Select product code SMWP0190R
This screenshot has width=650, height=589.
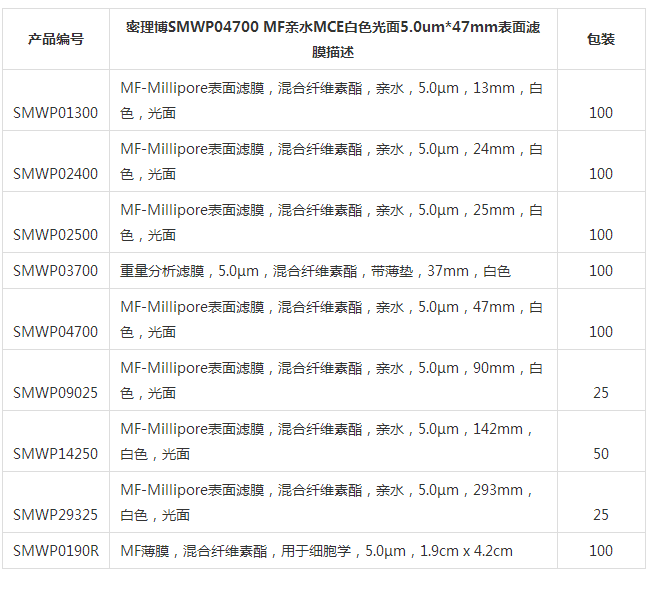click(56, 550)
